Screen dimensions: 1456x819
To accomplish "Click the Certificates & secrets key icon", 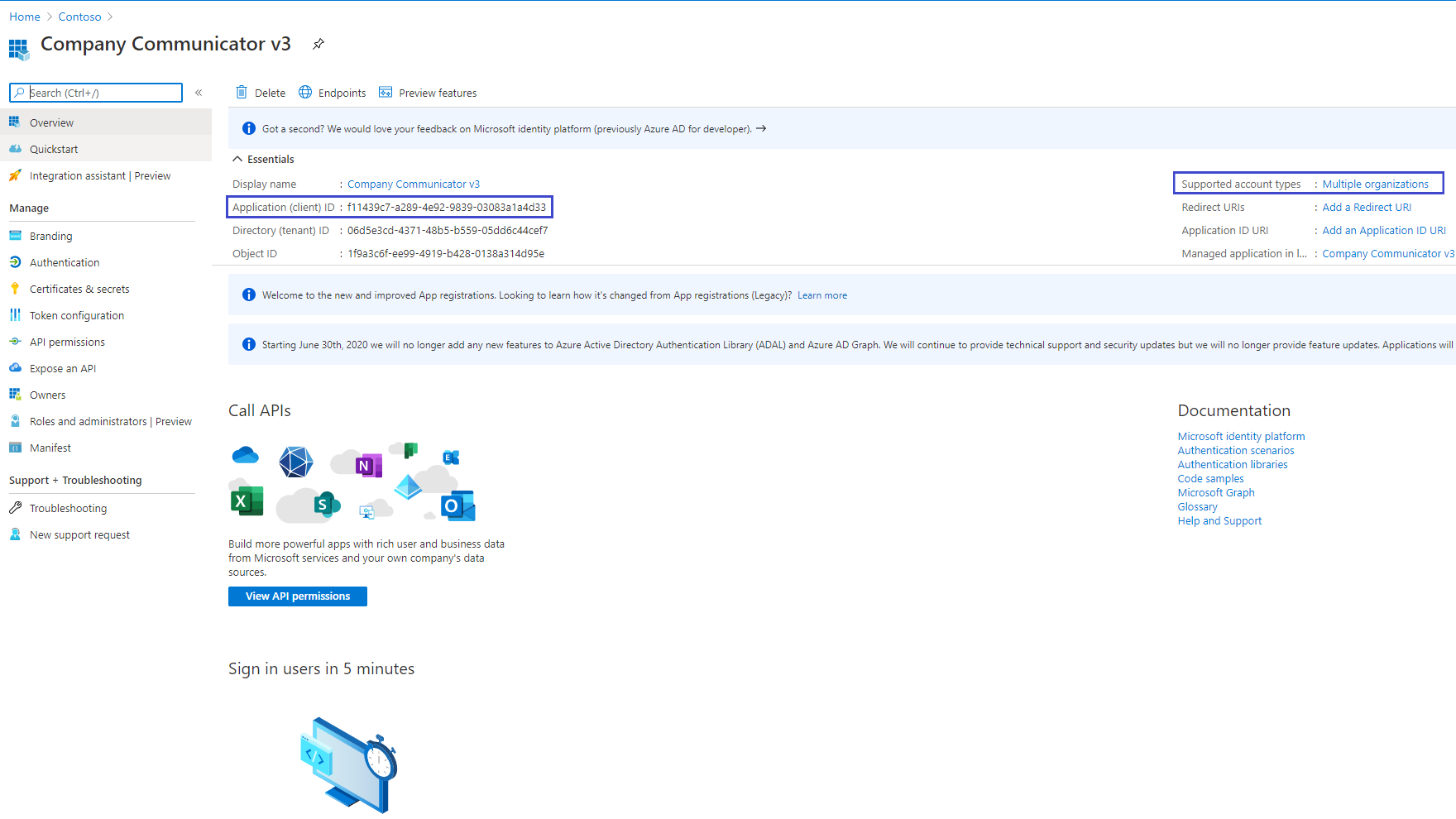I will pyautogui.click(x=15, y=289).
